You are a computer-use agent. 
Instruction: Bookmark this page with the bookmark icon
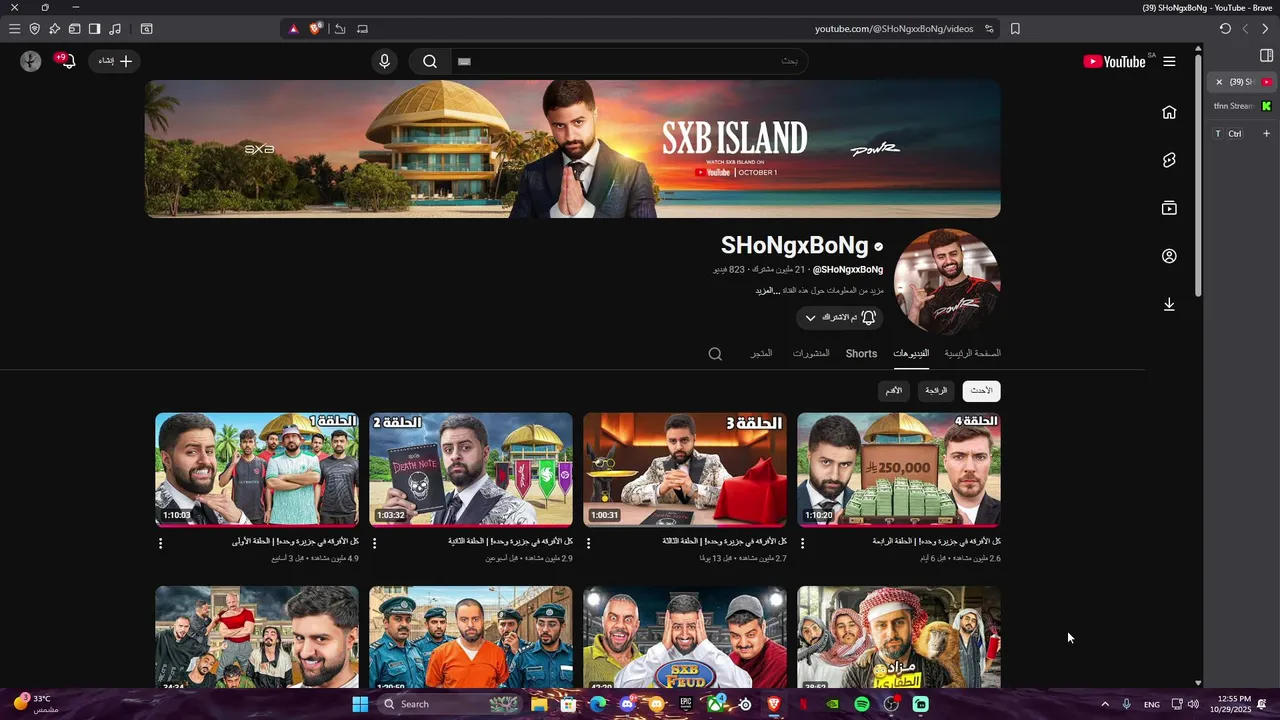pyautogui.click(x=1015, y=29)
